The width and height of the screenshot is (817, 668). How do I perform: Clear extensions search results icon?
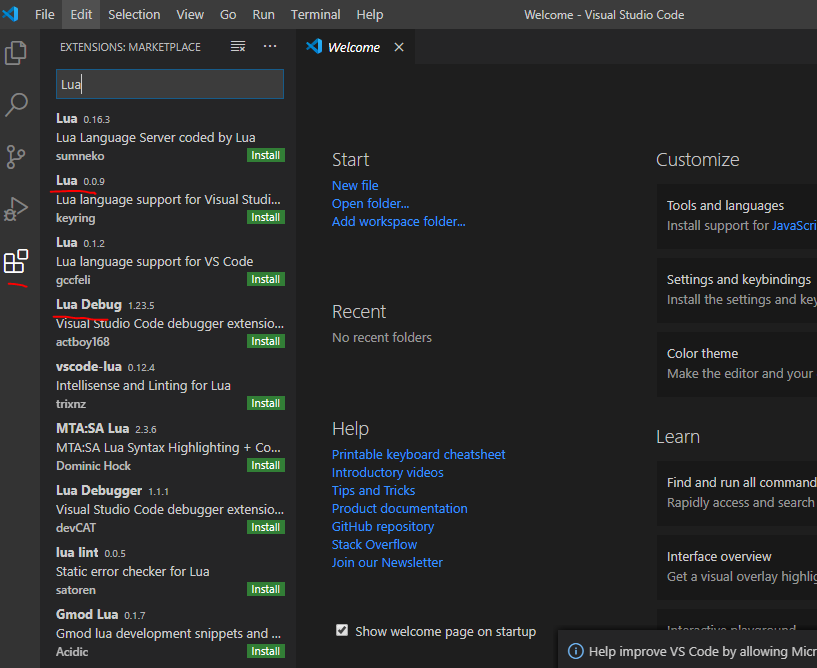[238, 46]
